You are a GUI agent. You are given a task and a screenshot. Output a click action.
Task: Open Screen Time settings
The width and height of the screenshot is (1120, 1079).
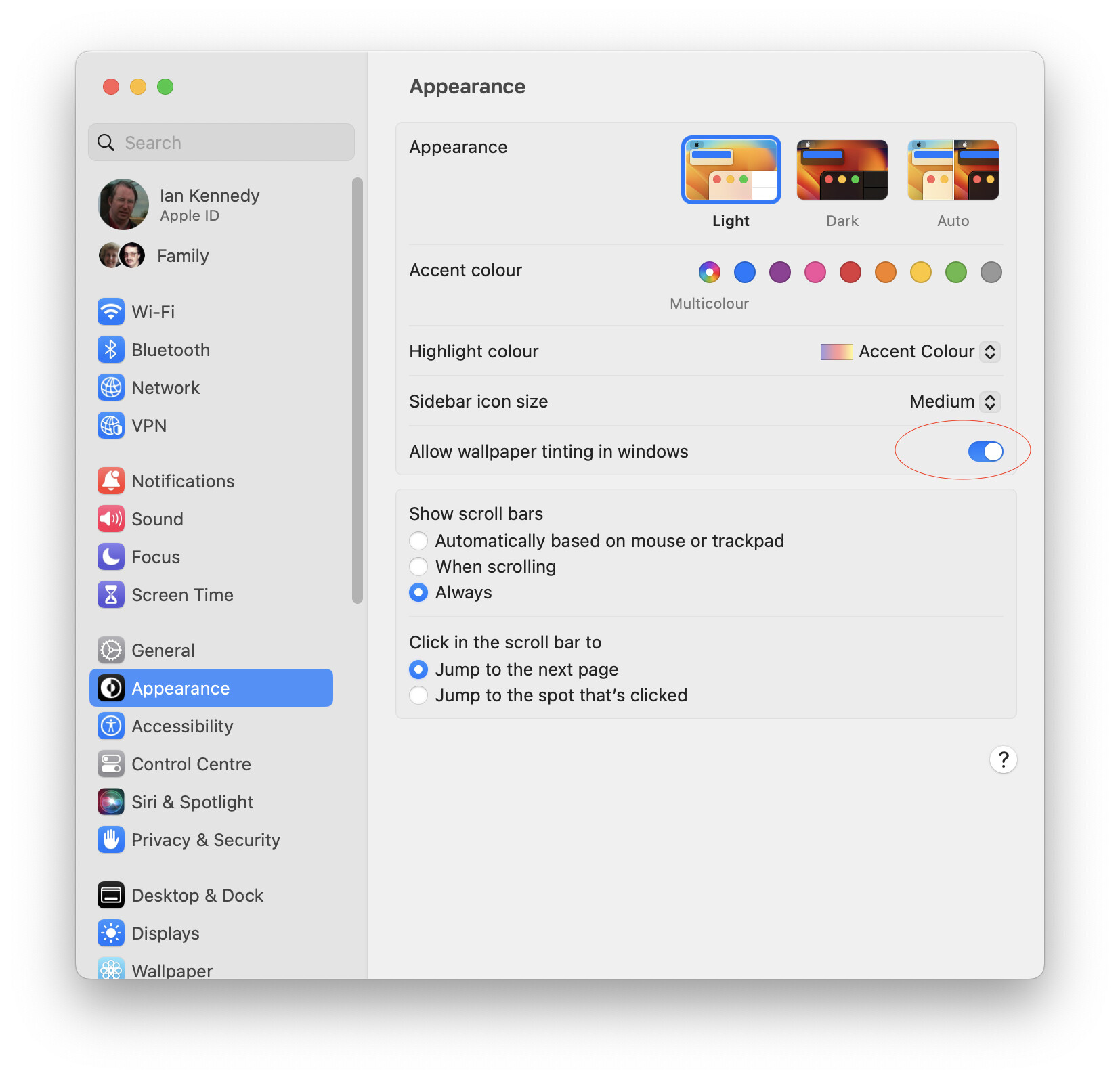click(x=182, y=594)
